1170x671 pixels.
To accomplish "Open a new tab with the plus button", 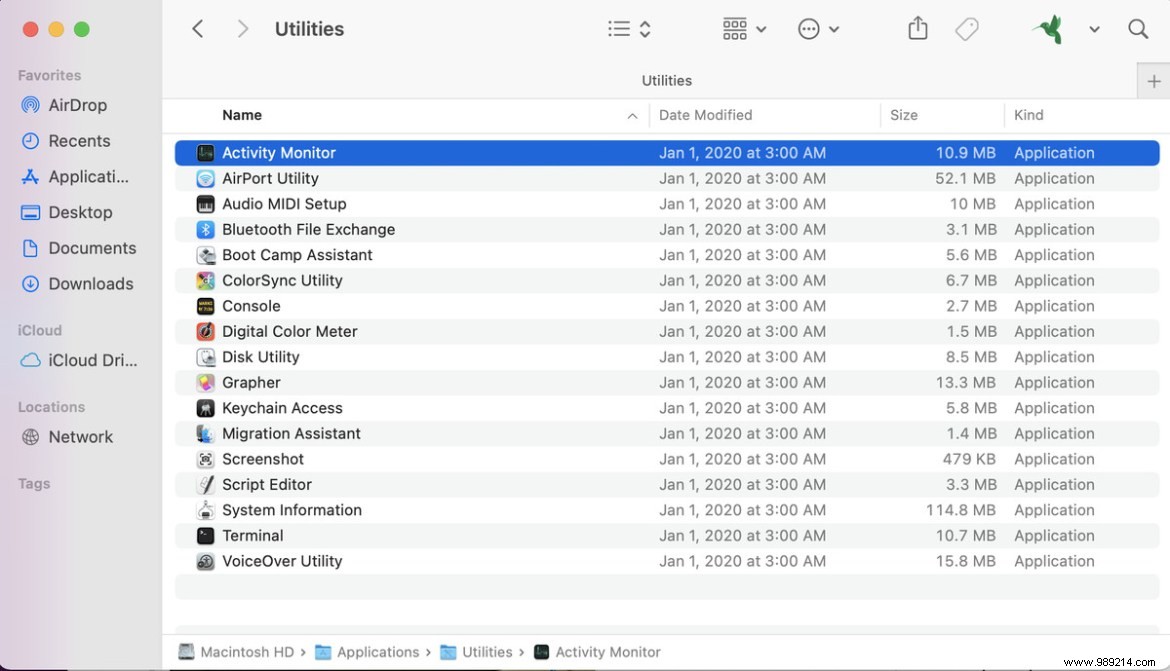I will [x=1154, y=80].
